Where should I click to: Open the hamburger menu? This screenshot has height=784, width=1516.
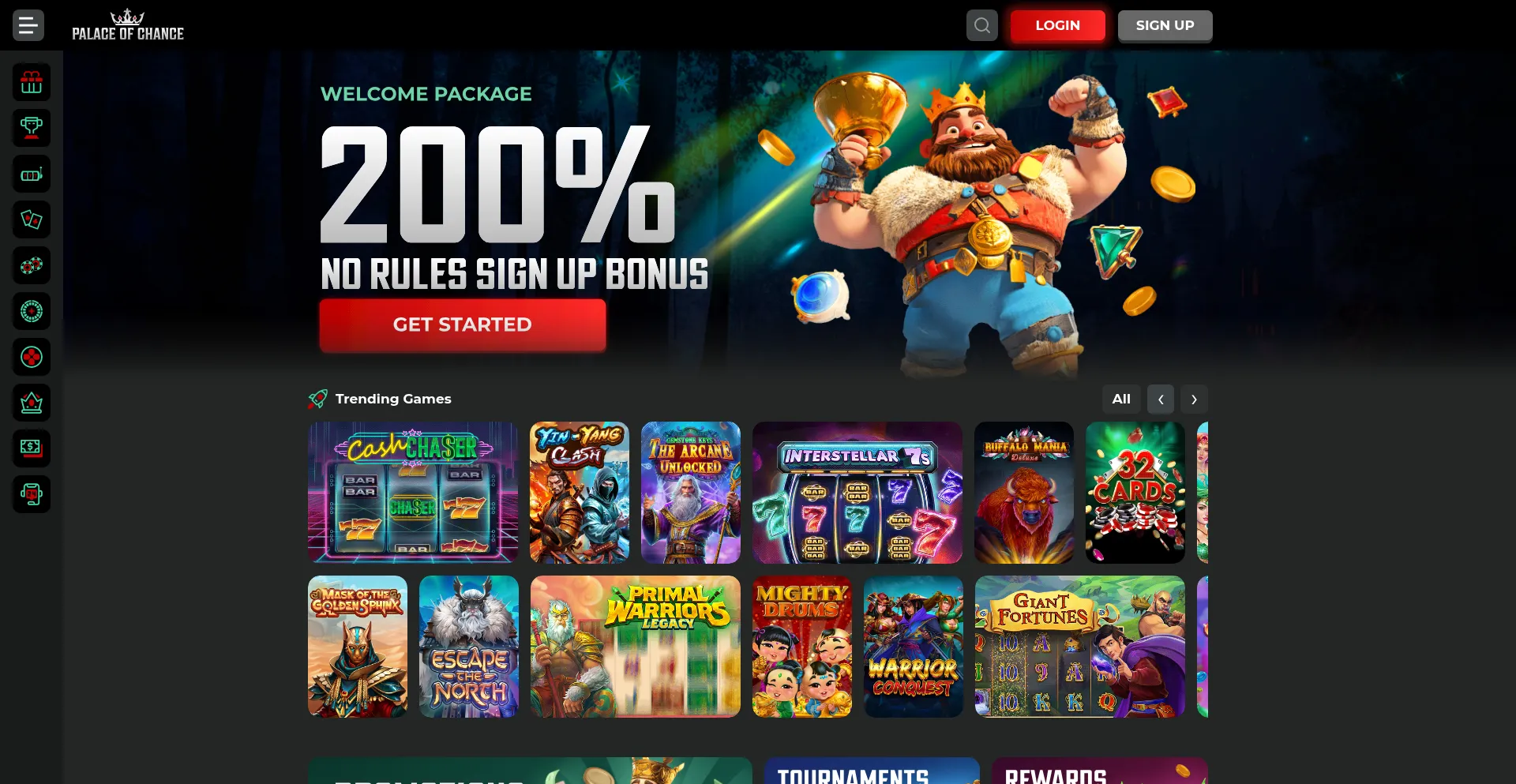28,25
